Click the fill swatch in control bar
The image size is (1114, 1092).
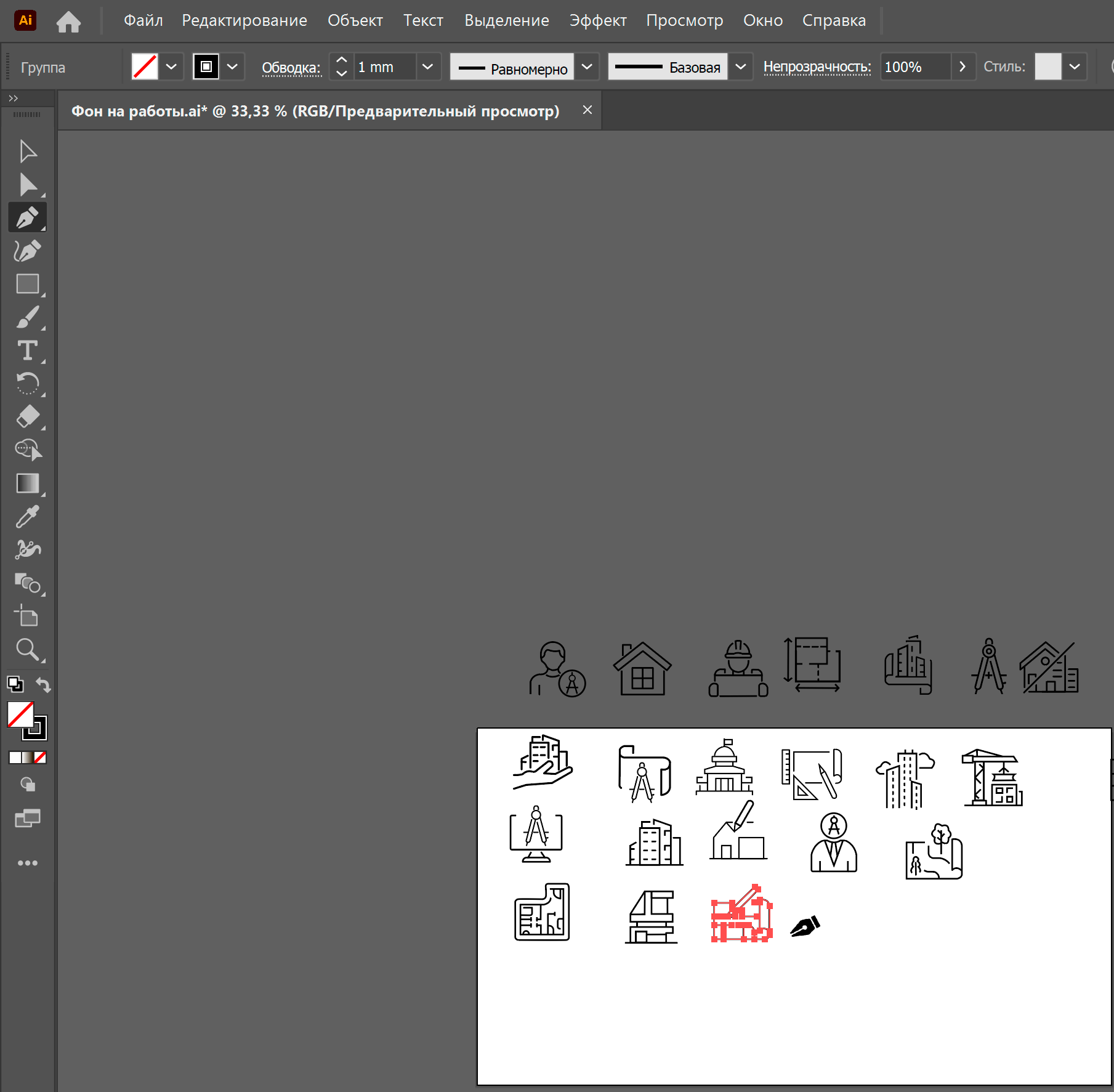[145, 67]
